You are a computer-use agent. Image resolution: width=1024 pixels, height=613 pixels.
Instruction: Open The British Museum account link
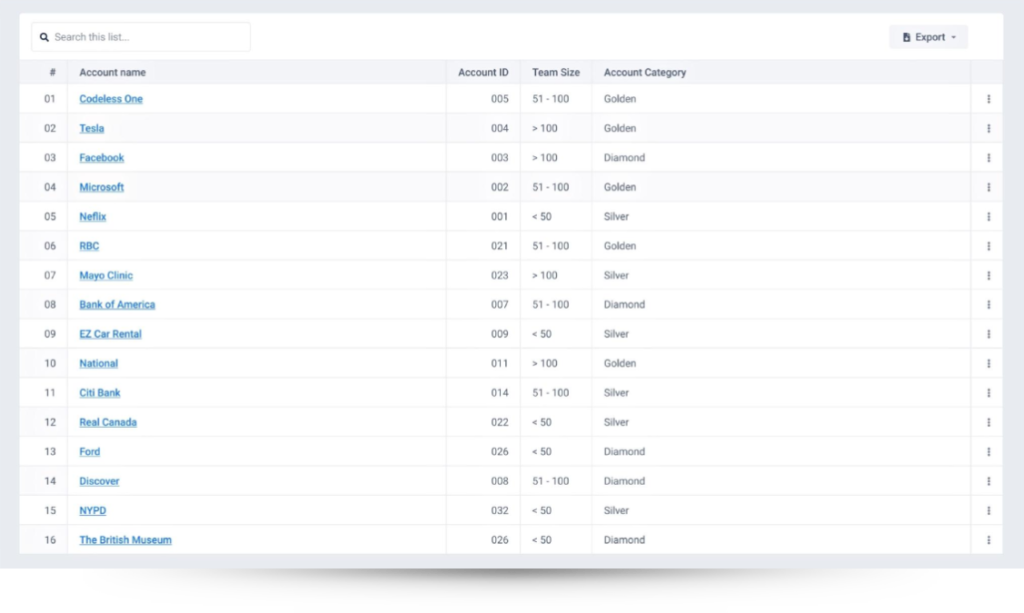125,540
